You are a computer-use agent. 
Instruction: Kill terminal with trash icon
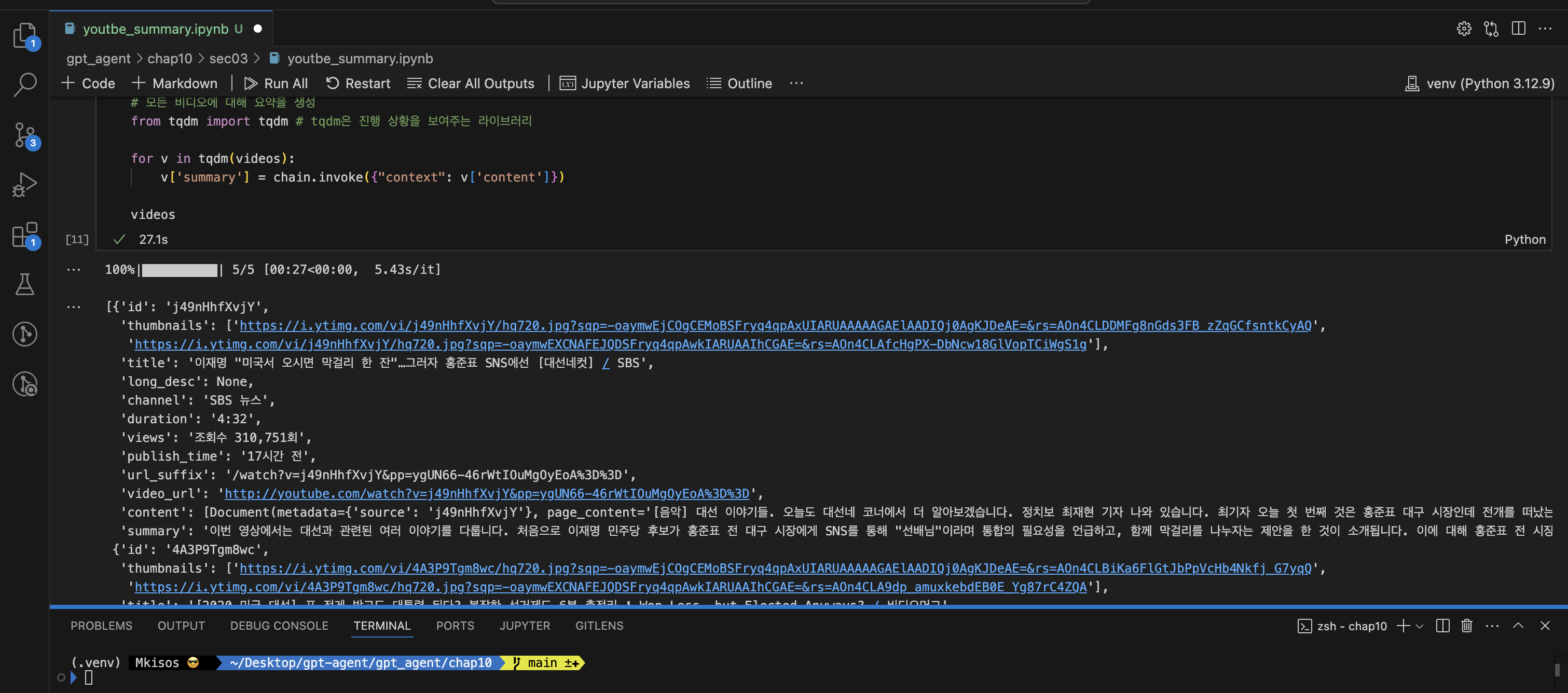click(1466, 626)
